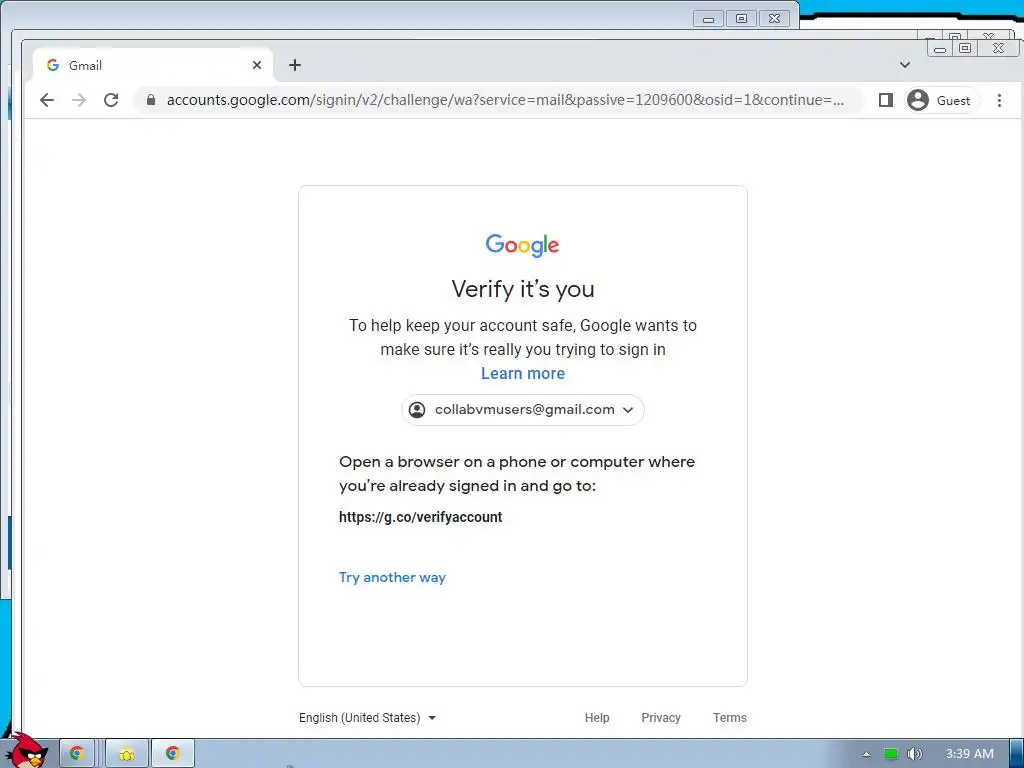View site info via the padlock icon

pyautogui.click(x=151, y=100)
